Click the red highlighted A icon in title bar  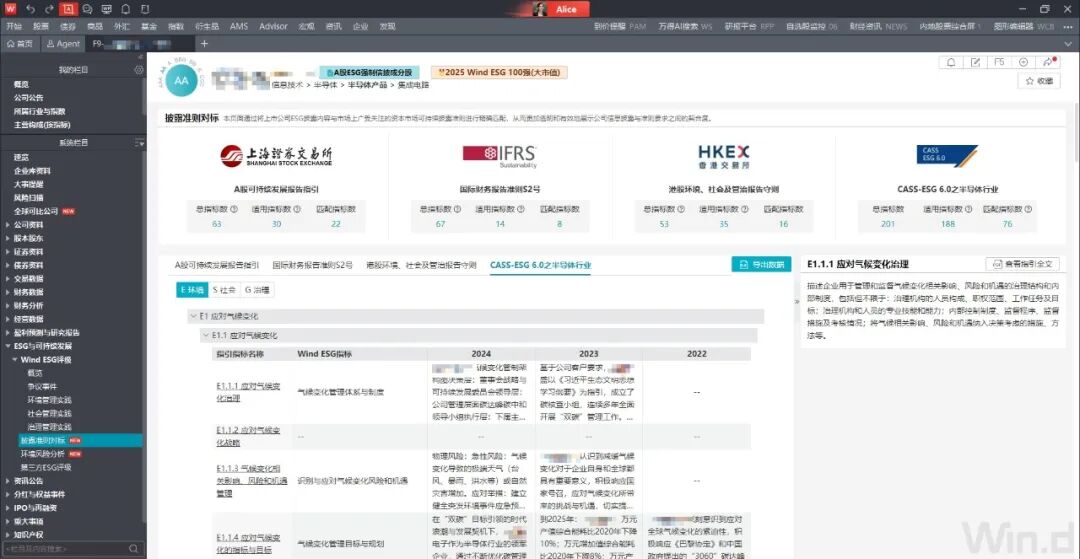[68, 9]
